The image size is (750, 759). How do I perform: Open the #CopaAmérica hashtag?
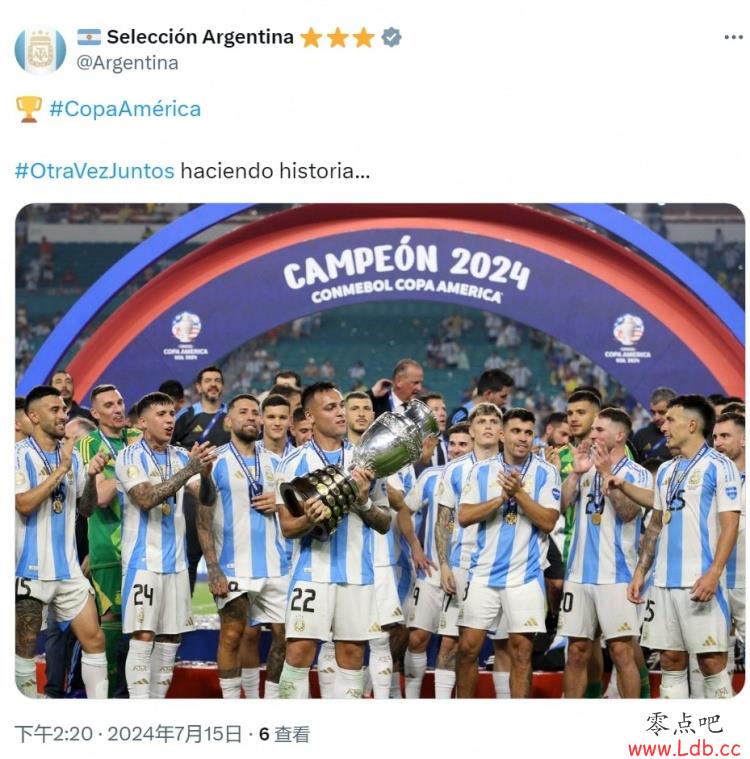coord(125,109)
